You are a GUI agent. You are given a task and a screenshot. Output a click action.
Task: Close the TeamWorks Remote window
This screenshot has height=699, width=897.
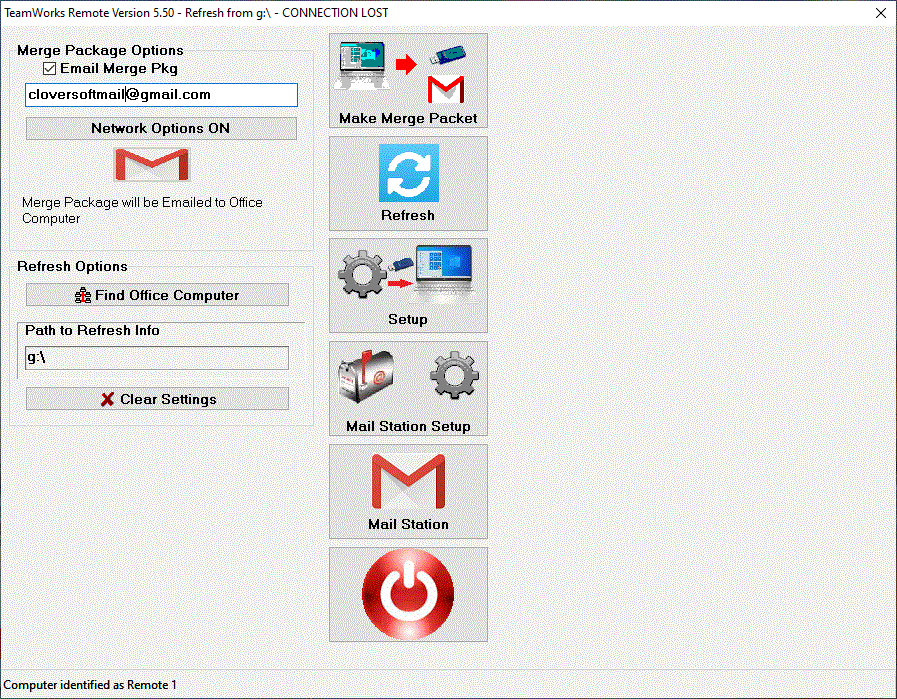tap(881, 13)
